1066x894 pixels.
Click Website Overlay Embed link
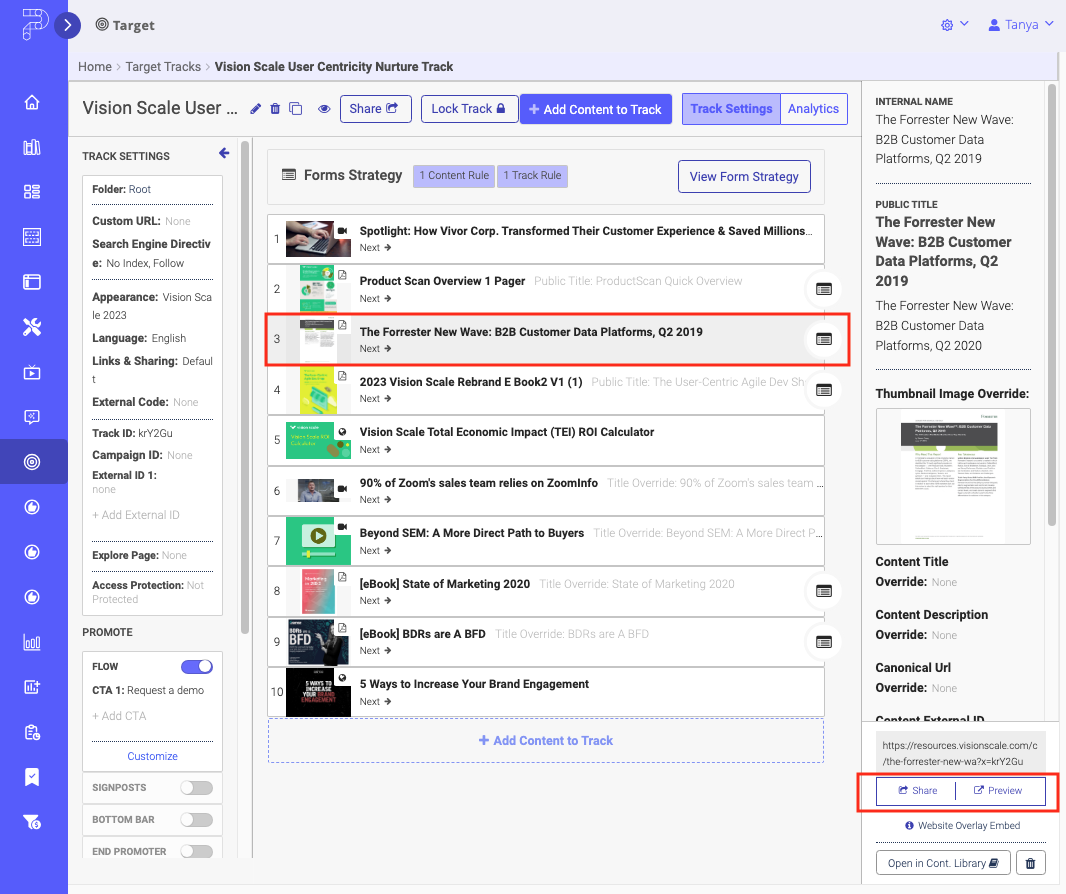click(x=962, y=825)
